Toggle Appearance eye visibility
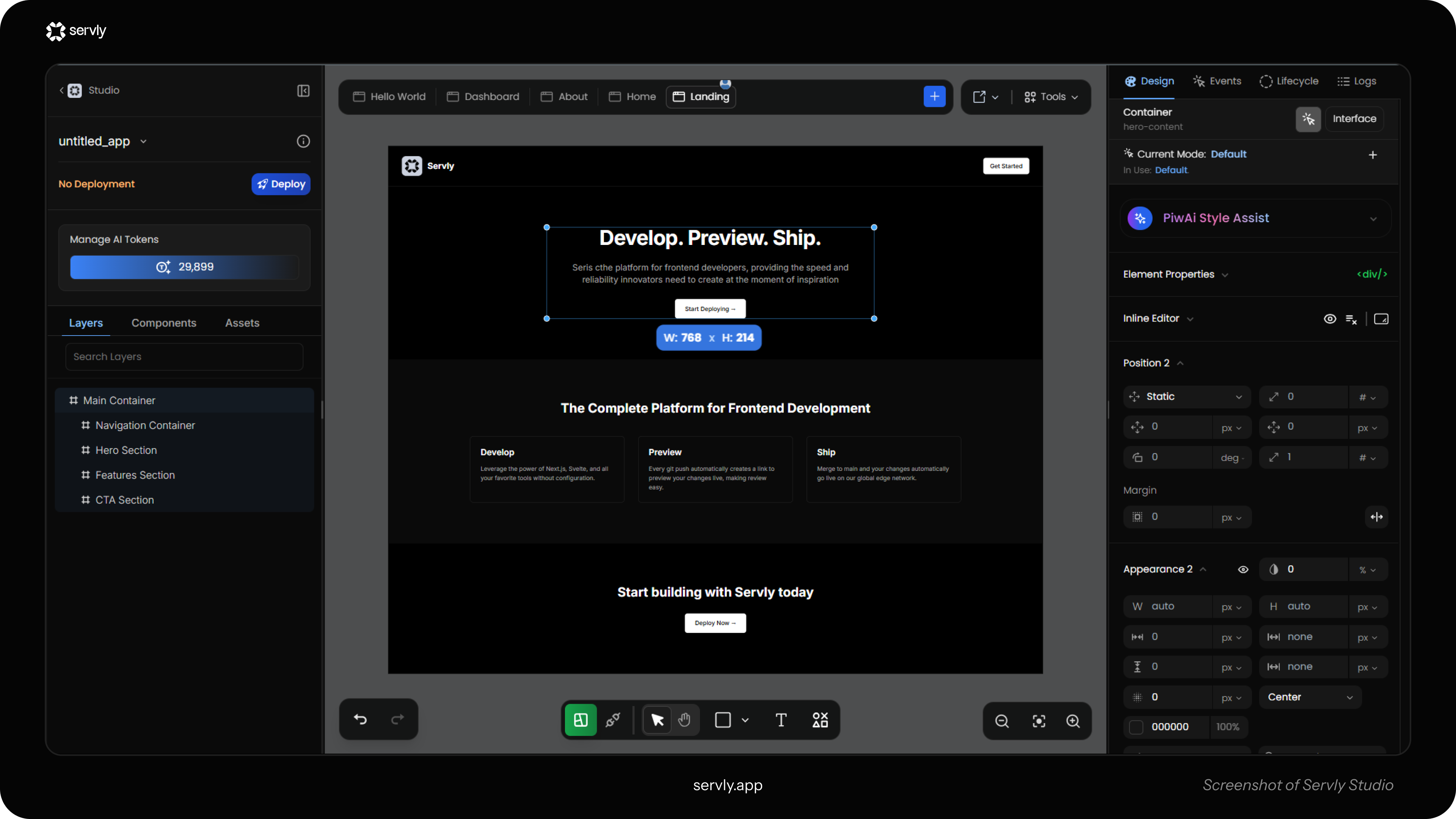The height and width of the screenshot is (819, 1456). coord(1243,569)
